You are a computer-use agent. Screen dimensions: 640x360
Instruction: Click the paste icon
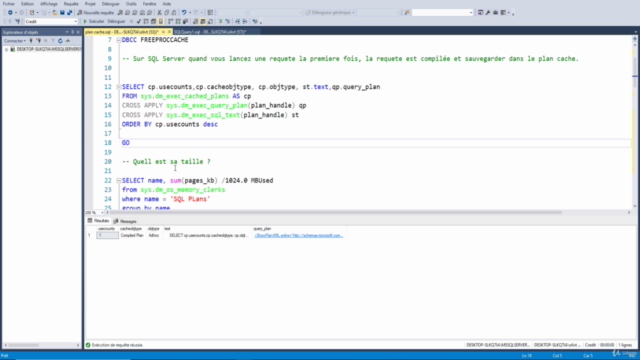click(174, 13)
